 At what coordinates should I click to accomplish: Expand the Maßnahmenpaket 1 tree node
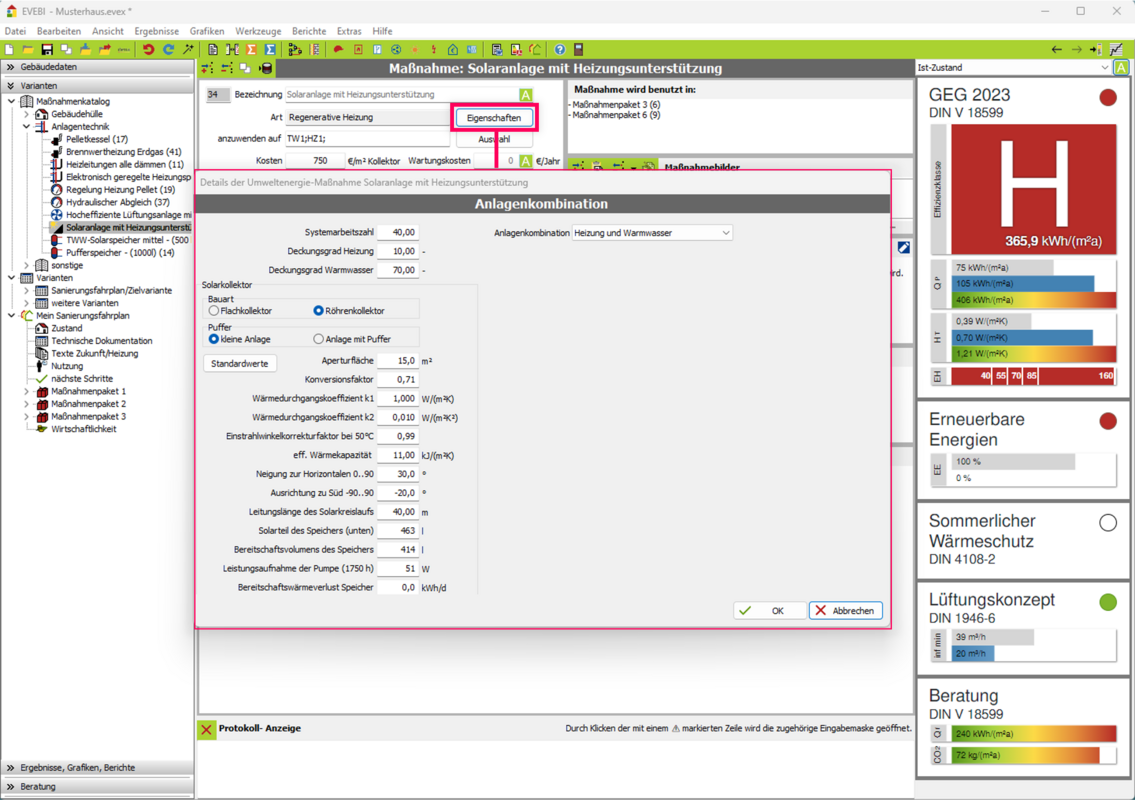(x=27, y=391)
